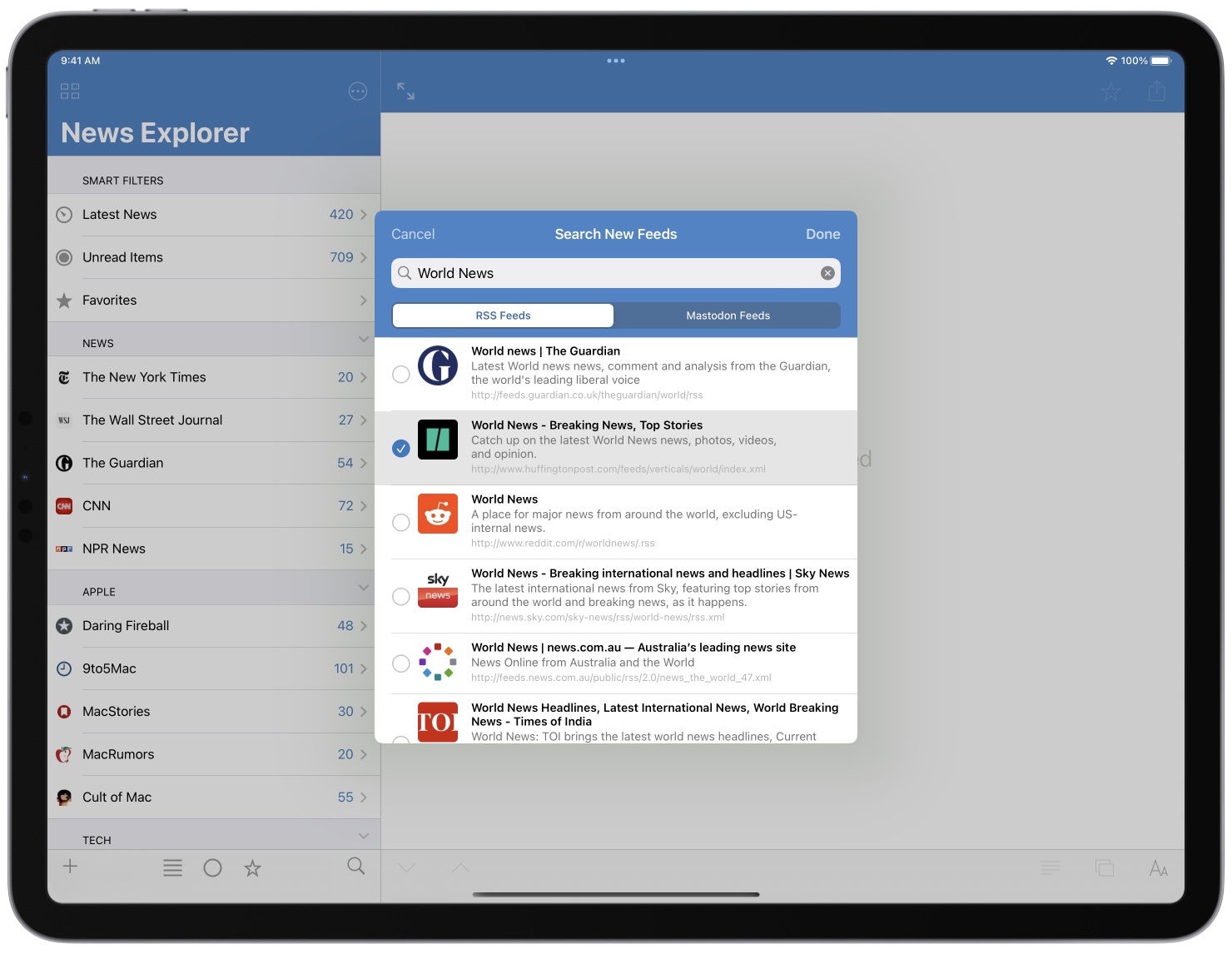Viewport: 1232px width, 954px height.
Task: Show list view with lines icon
Action: point(172,868)
